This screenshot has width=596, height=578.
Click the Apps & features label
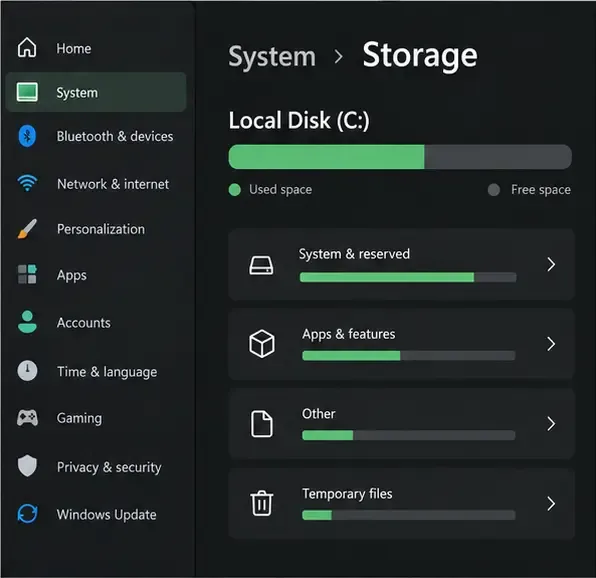(349, 334)
